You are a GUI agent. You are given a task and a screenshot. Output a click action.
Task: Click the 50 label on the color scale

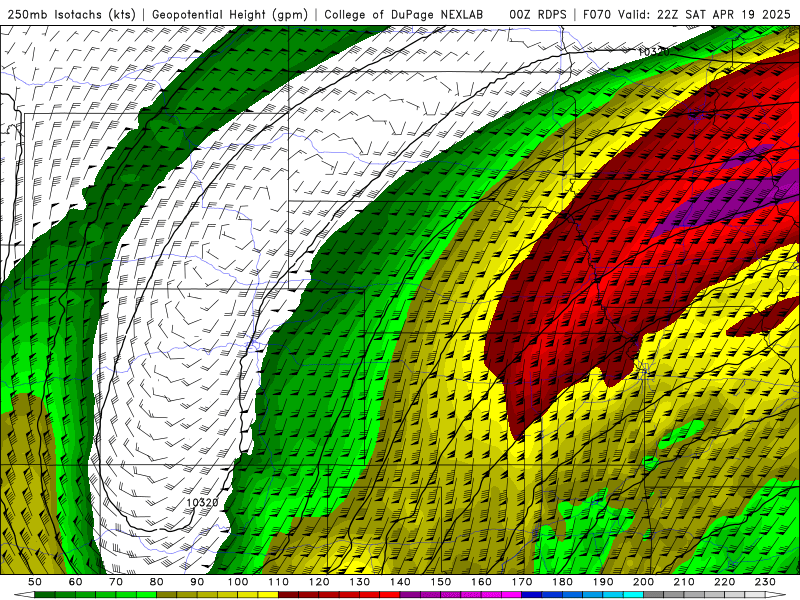tap(35, 582)
